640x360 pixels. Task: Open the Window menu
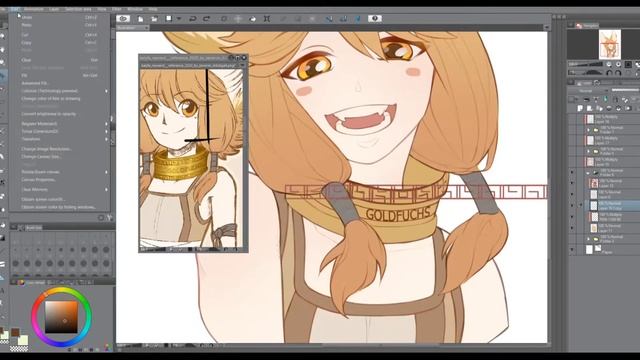pyautogui.click(x=135, y=9)
